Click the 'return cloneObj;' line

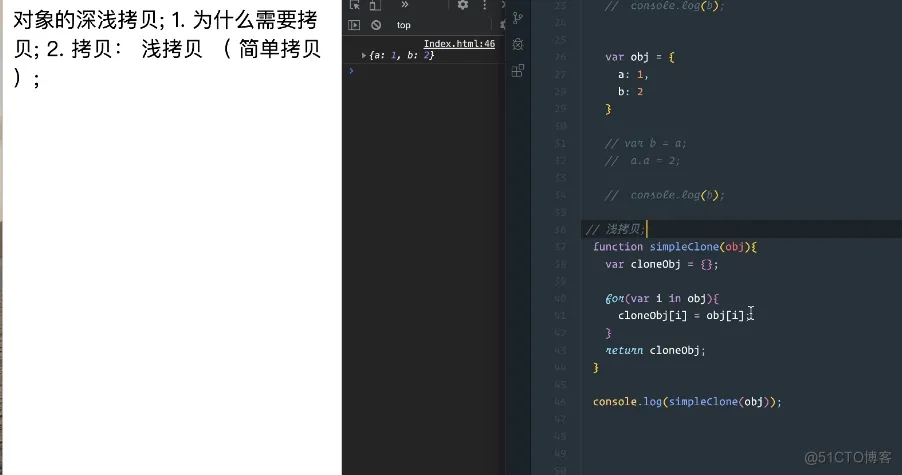655,350
